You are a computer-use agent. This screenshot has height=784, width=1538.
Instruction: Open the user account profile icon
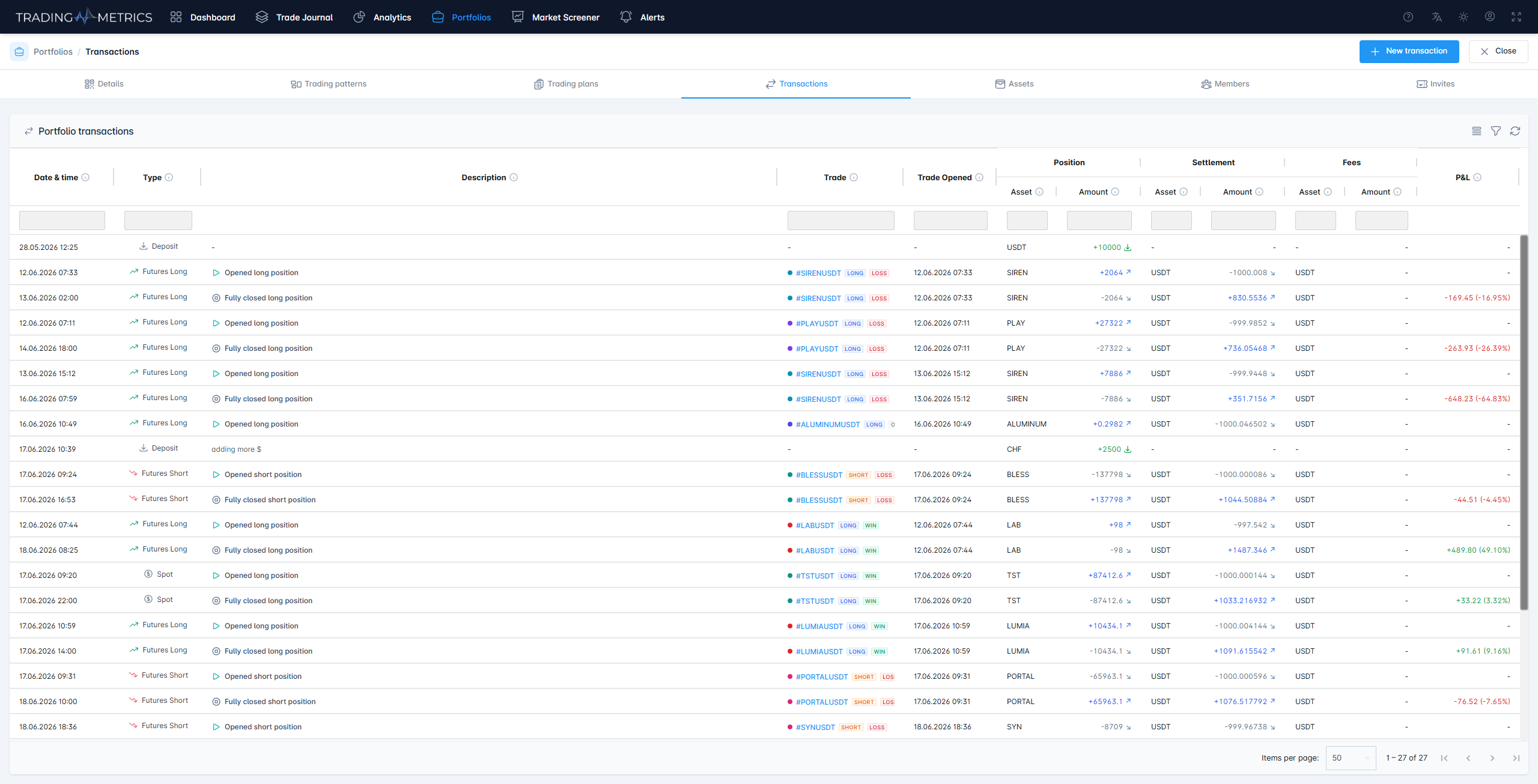click(1490, 17)
